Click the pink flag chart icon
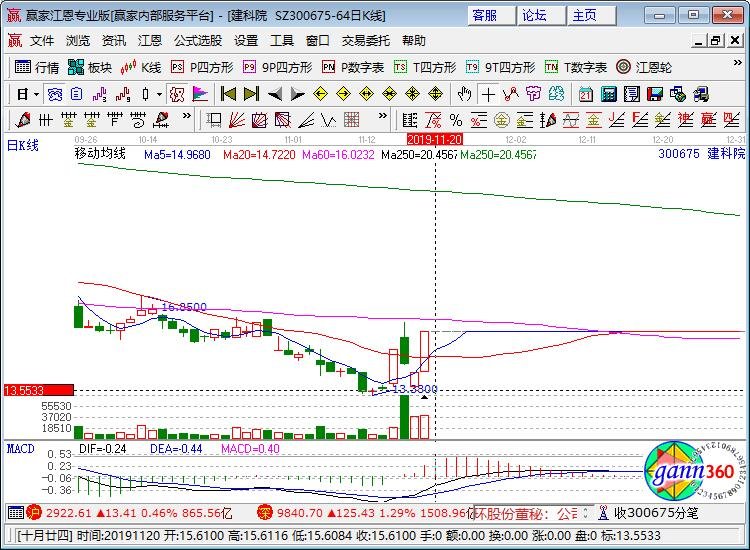Viewport: 750px width, 550px height. click(200, 94)
